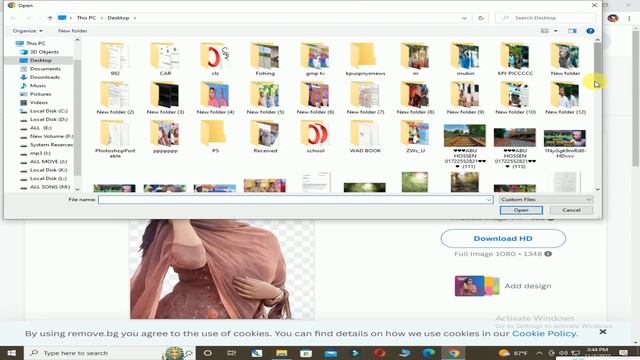Expand the address bar history dropdown

(x=464, y=18)
